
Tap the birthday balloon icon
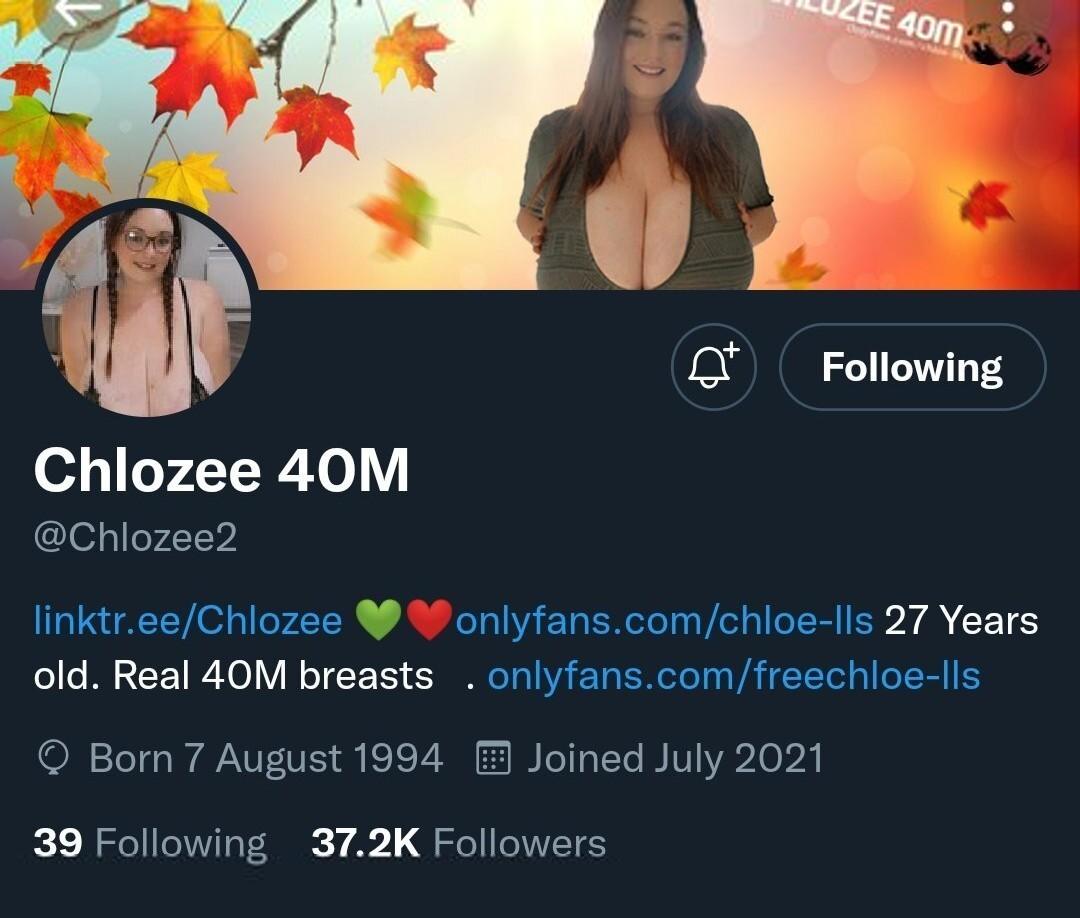(x=52, y=758)
